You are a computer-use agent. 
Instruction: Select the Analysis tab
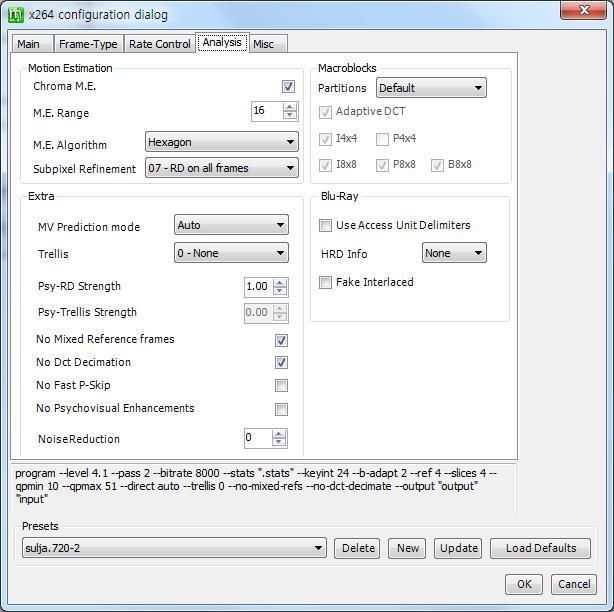click(x=222, y=42)
